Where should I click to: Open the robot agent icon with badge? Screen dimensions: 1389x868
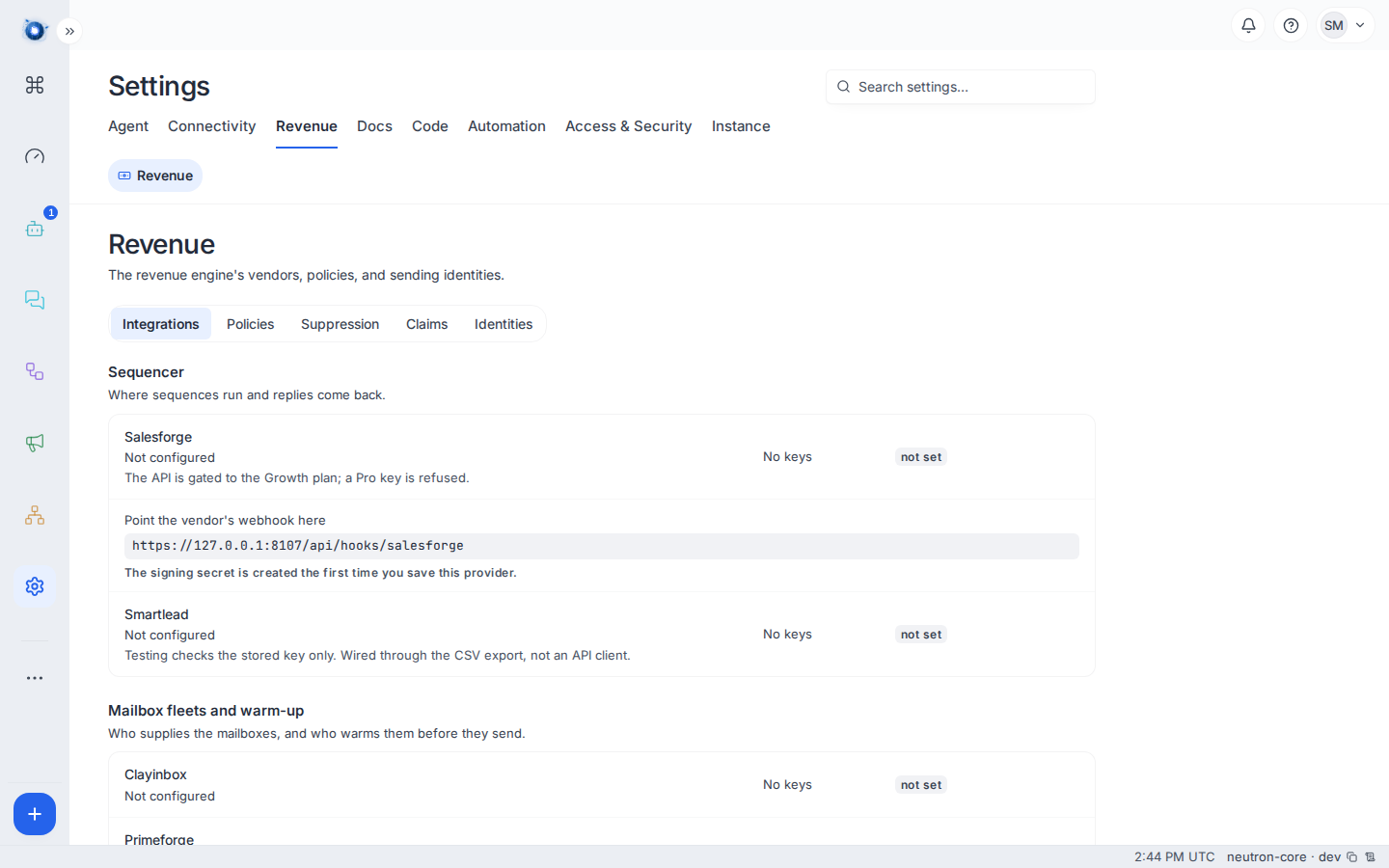(x=35, y=229)
